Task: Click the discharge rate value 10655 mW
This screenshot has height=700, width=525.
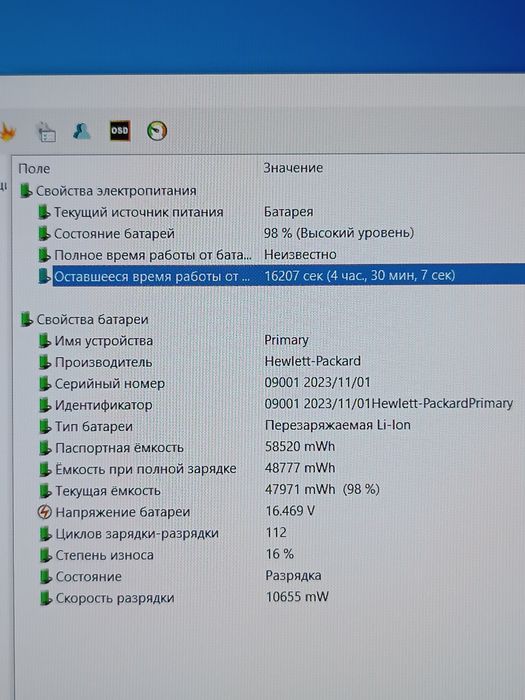Action: (x=297, y=597)
